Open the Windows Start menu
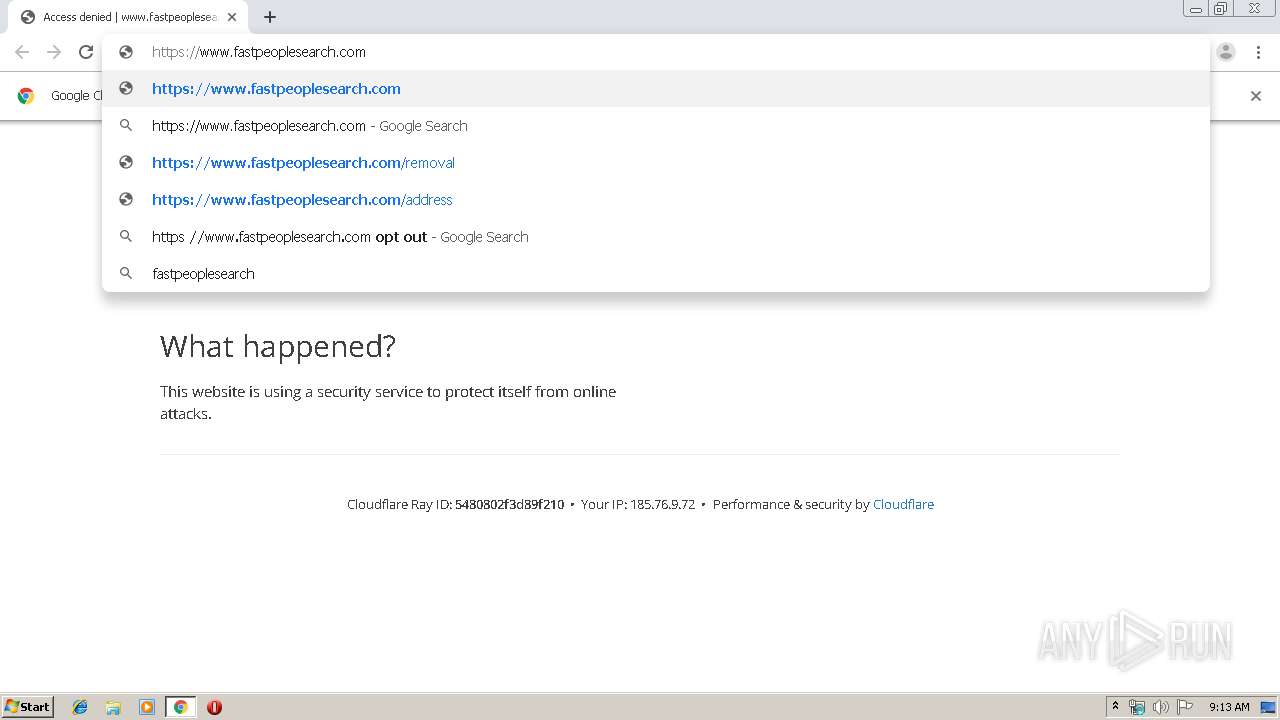 click(x=28, y=707)
